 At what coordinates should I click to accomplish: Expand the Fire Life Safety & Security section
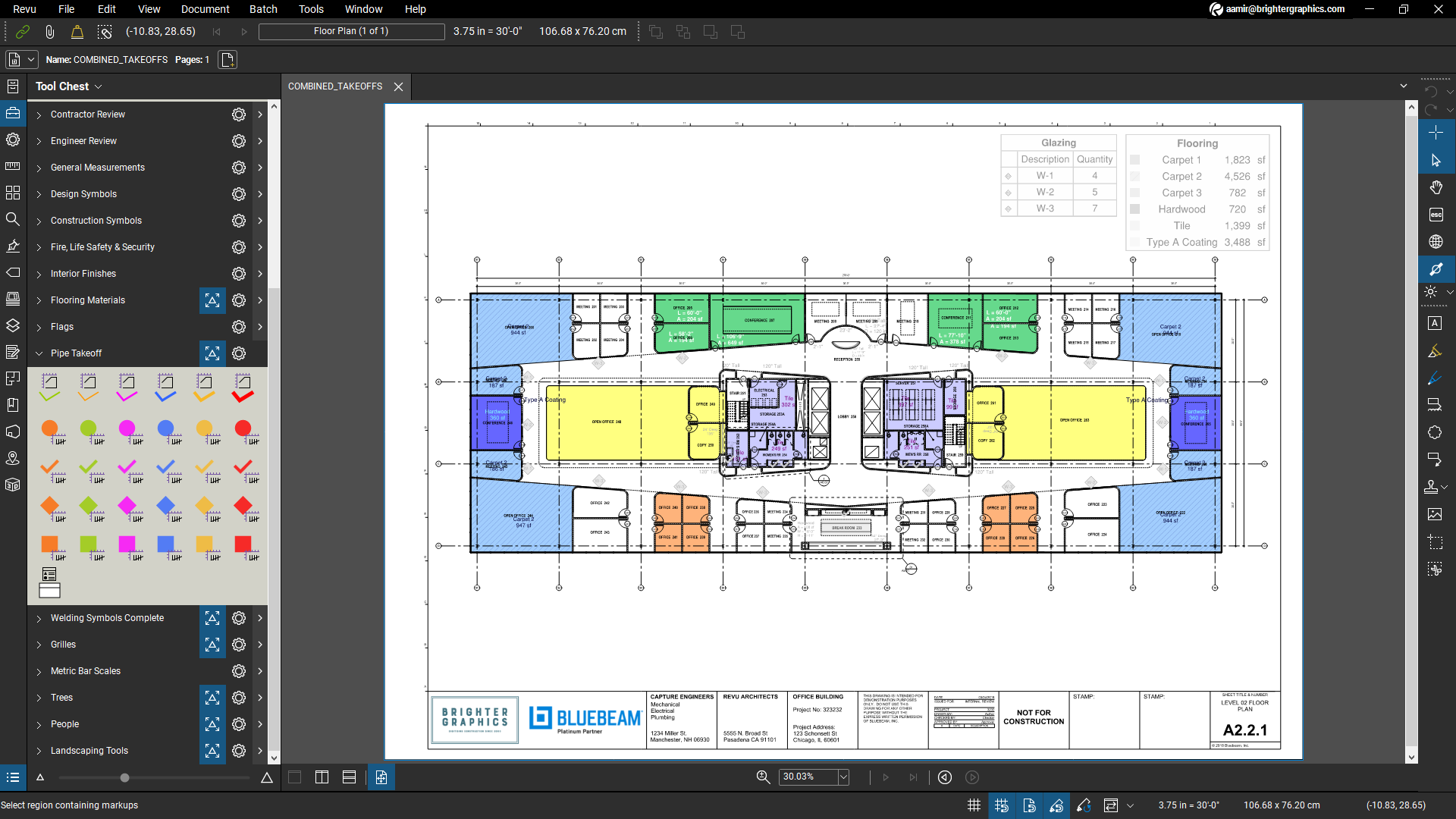39,247
